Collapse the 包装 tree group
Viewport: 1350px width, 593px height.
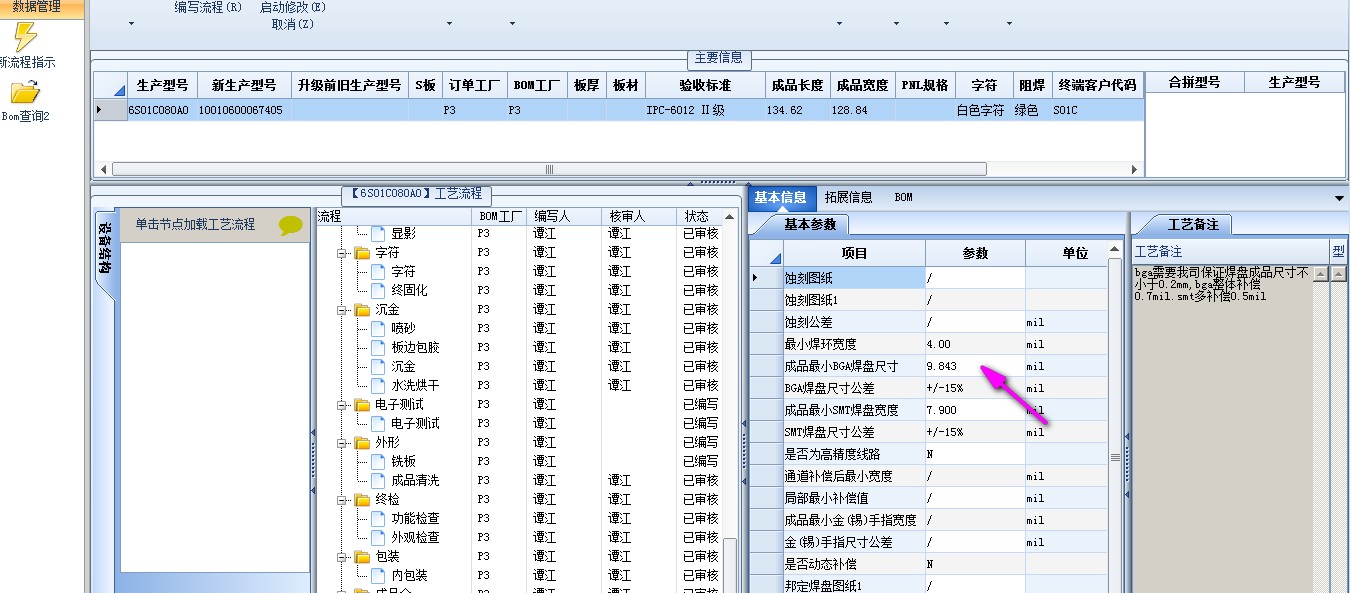[x=342, y=557]
